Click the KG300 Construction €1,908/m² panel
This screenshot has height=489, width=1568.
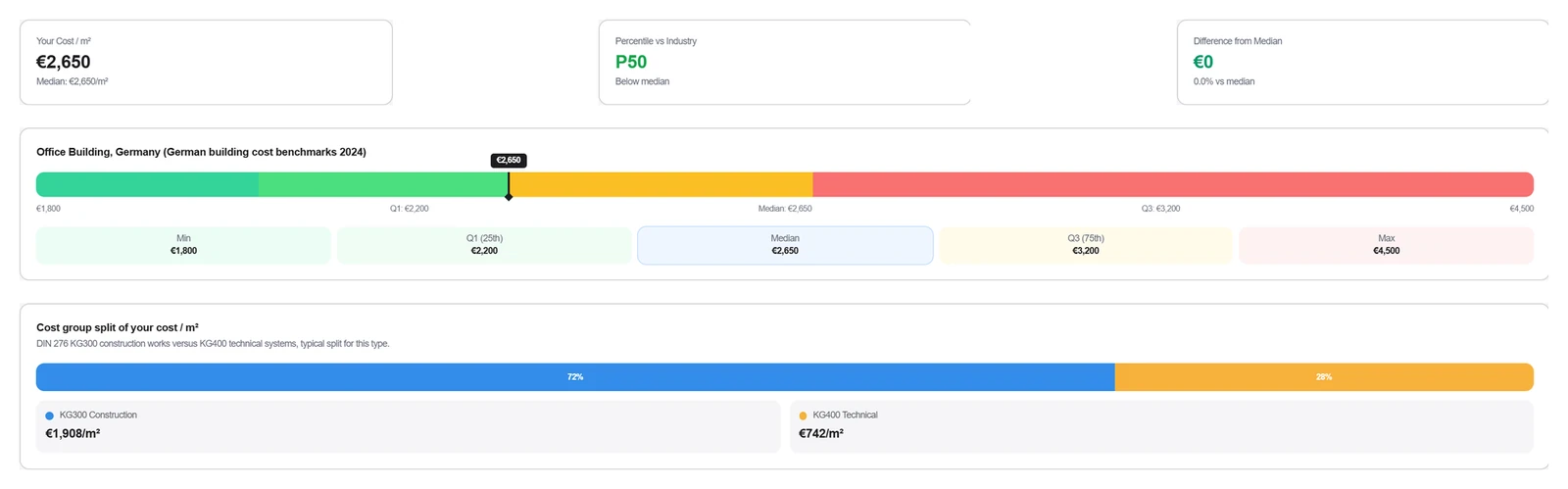pos(408,426)
